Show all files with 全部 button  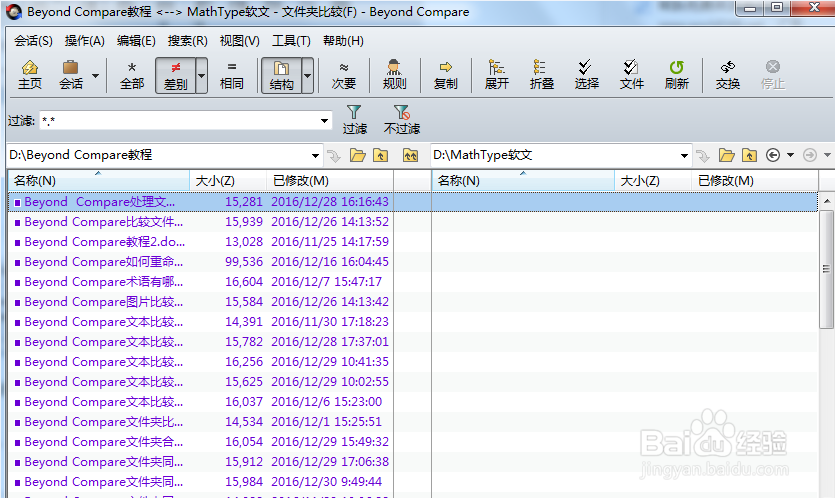132,75
